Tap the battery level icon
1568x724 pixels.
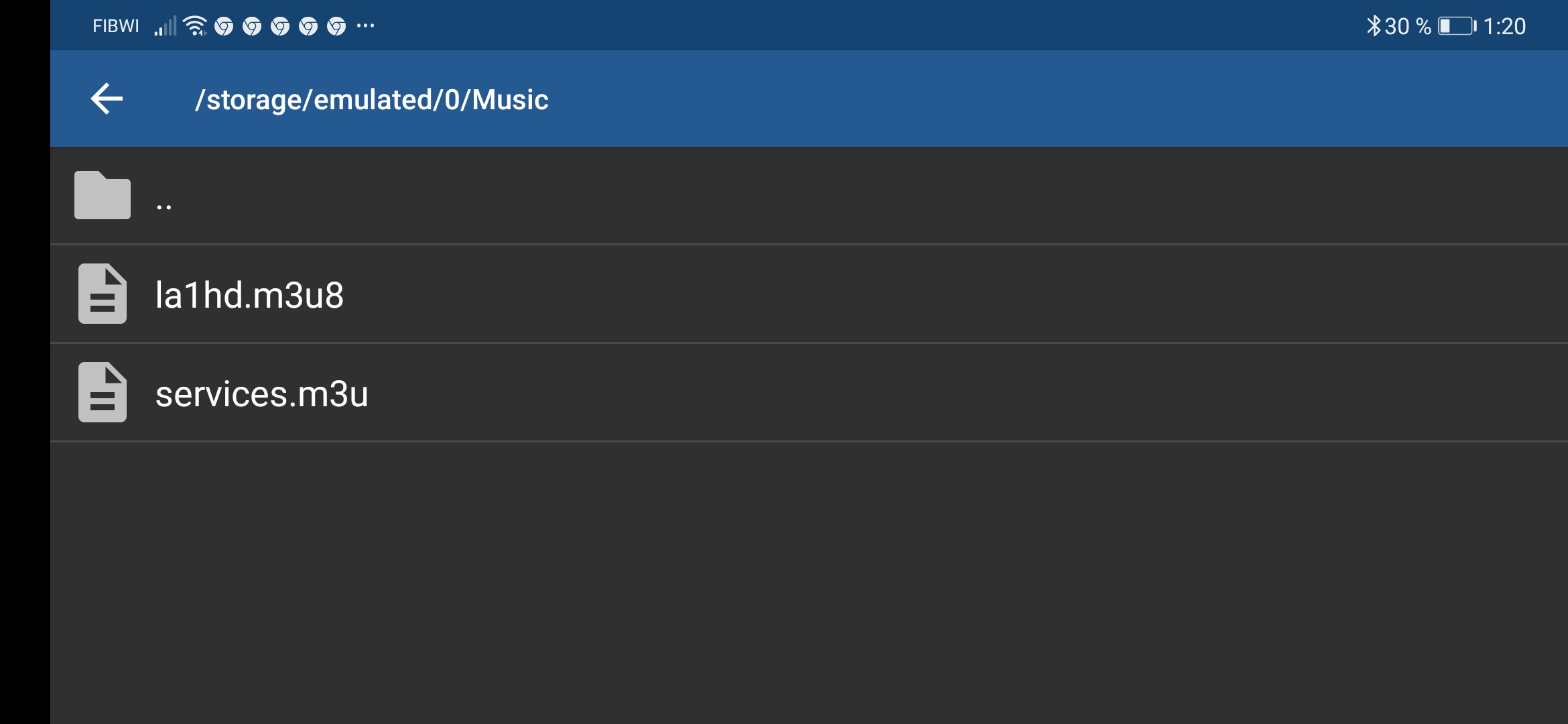pos(1457,26)
